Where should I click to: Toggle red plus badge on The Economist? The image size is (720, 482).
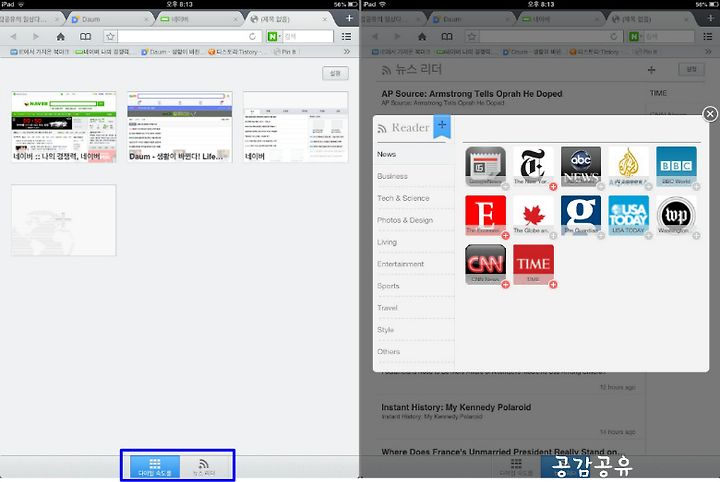coord(506,235)
